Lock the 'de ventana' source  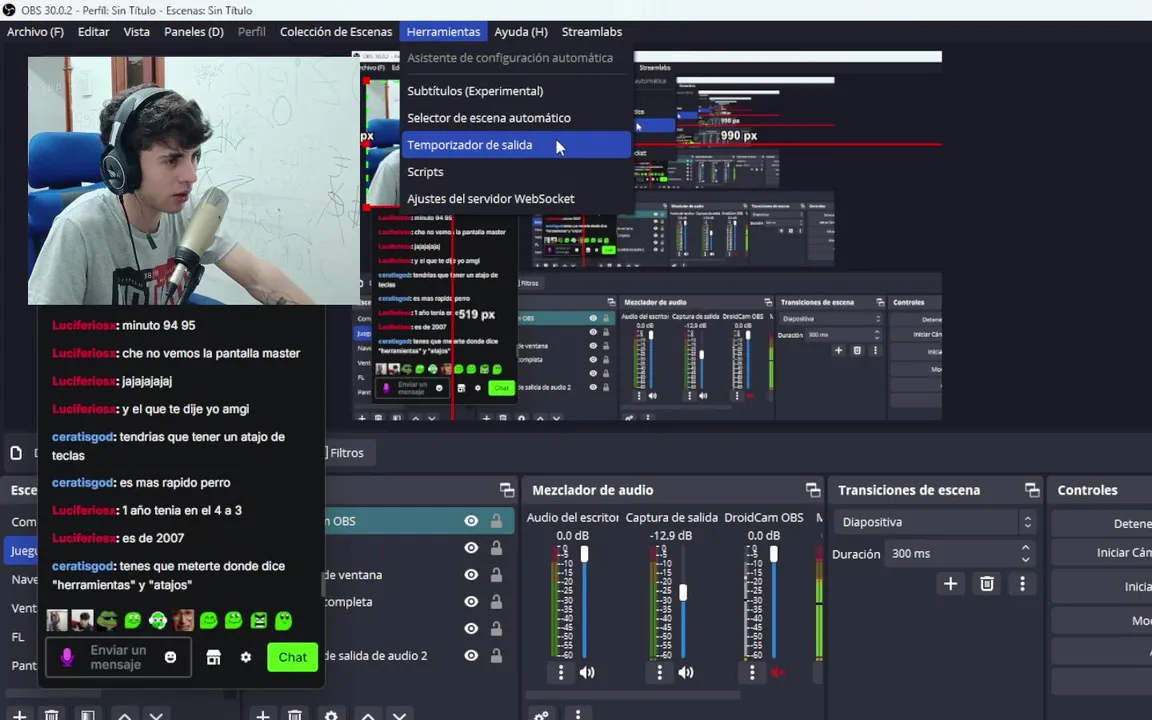[x=497, y=575]
